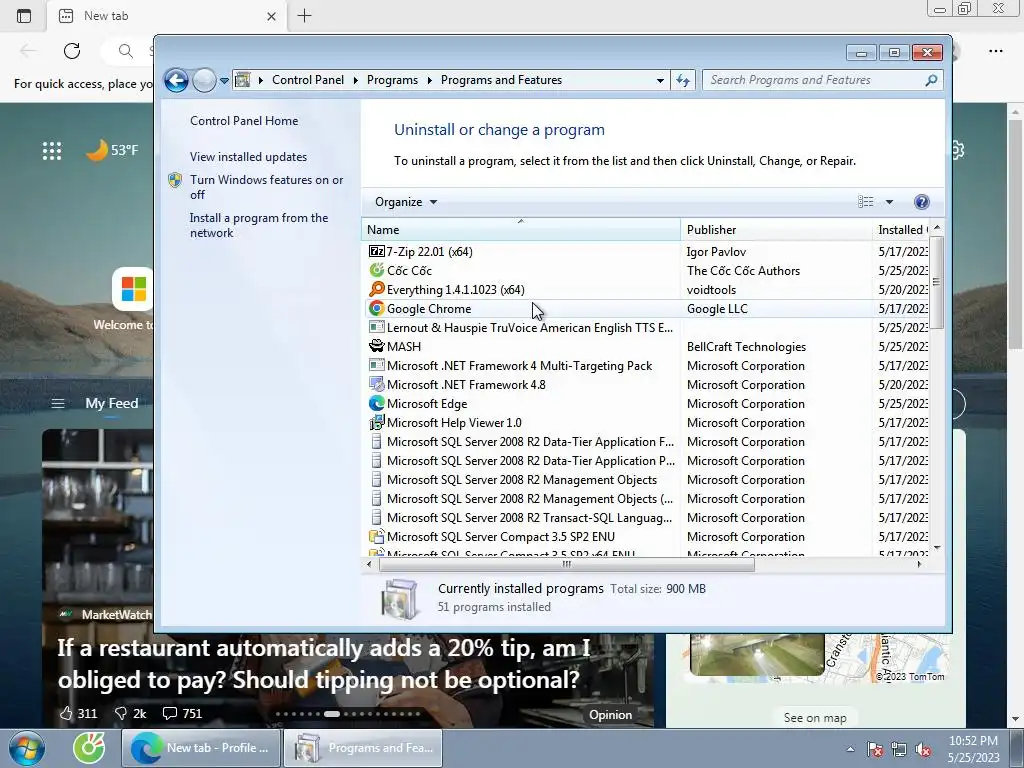Open the view options dropdown arrow
1024x768 pixels.
pyautogui.click(x=889, y=202)
